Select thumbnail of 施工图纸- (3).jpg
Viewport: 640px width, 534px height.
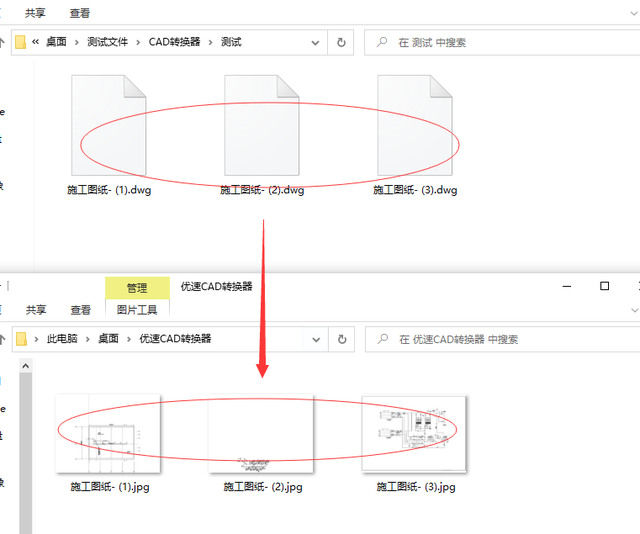414,433
